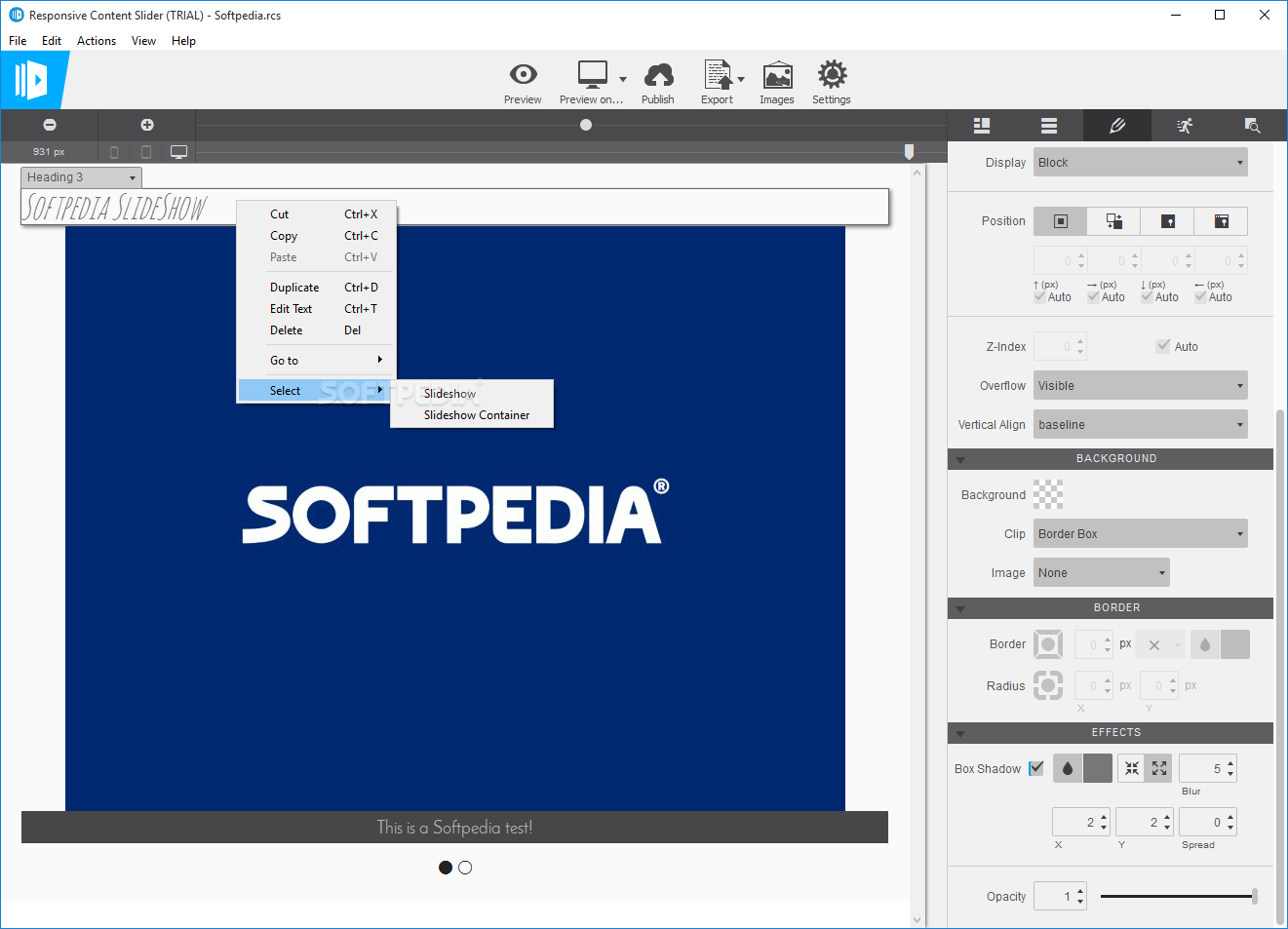1288x929 pixels.
Task: Click the box shadow gray color swatch
Action: (x=1098, y=769)
